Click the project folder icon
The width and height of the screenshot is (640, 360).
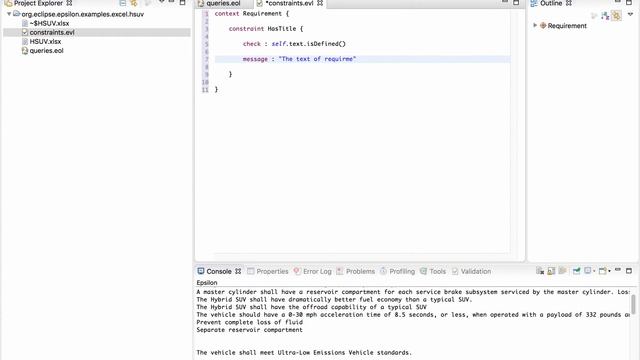point(16,14)
